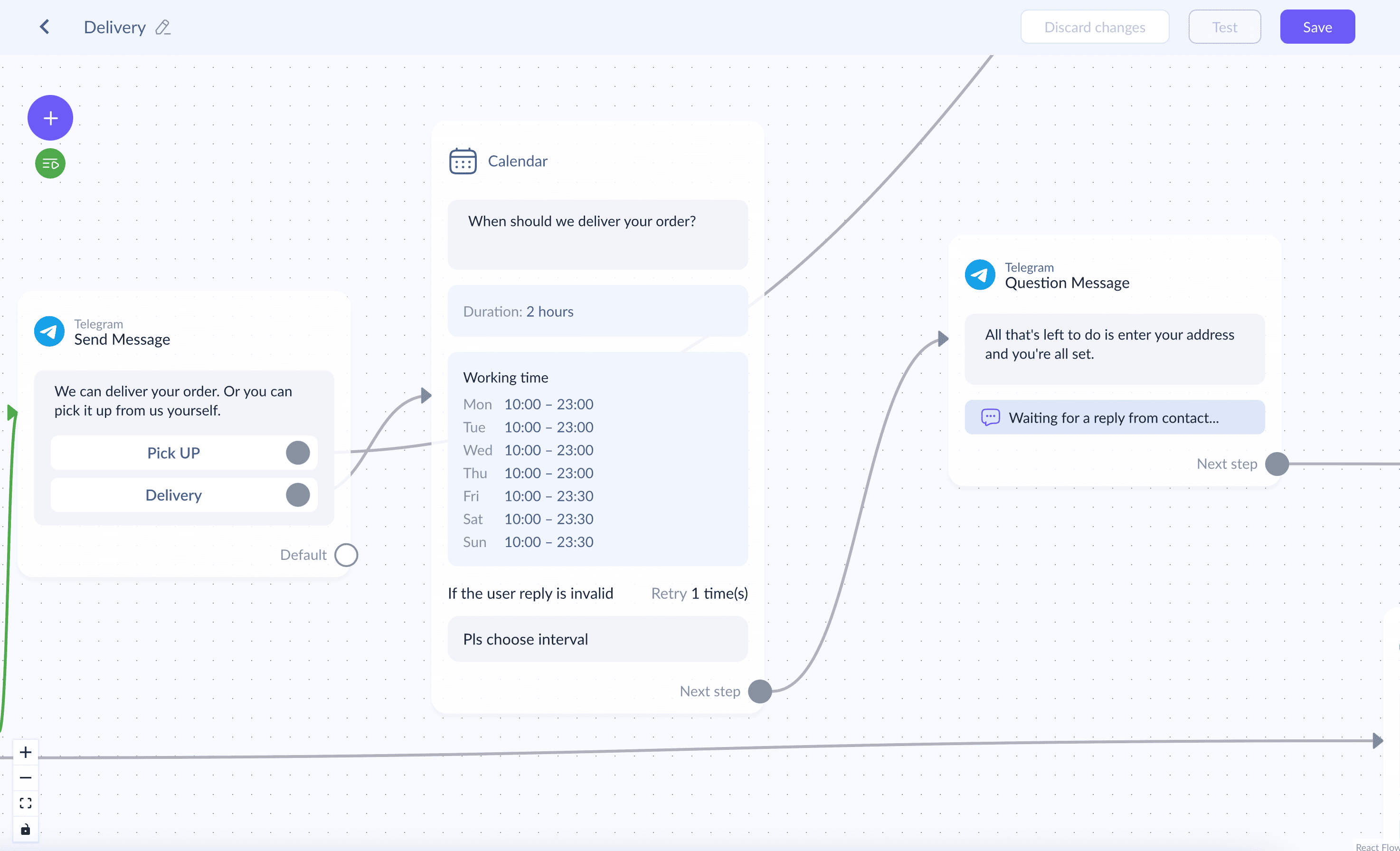Click the 'We can deliver your order' message text

[x=173, y=401]
